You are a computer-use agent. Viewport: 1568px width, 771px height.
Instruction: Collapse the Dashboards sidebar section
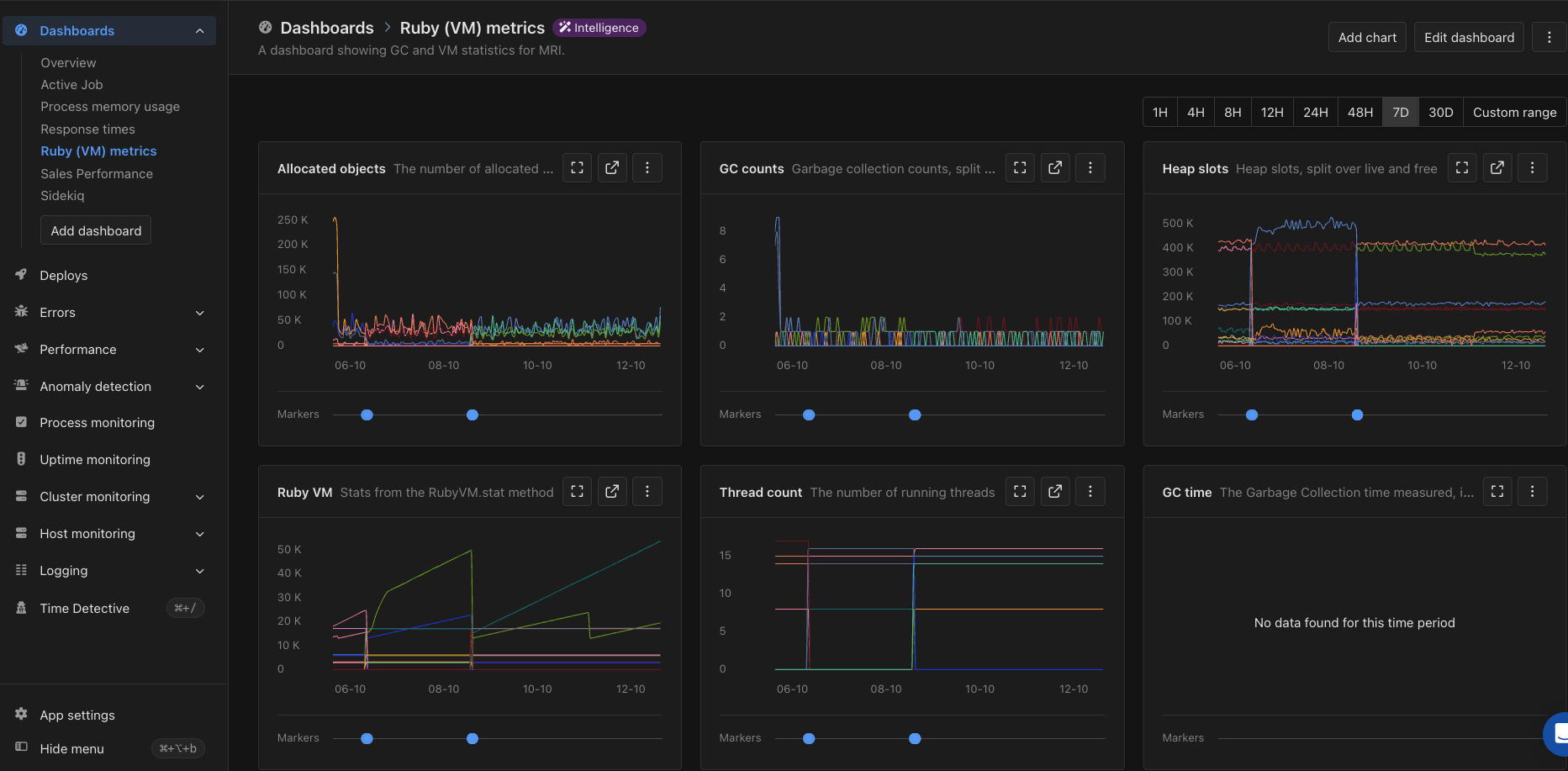click(200, 31)
